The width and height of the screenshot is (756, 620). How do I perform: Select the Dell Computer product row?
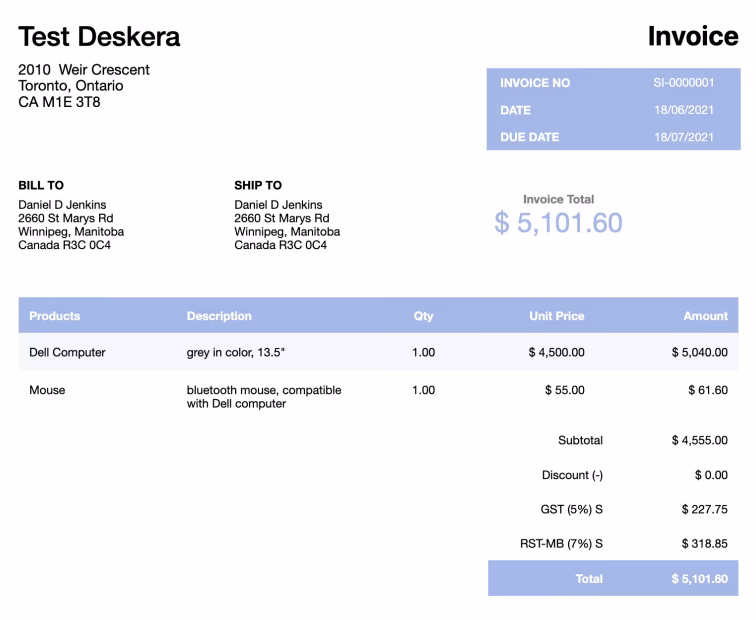coord(67,352)
